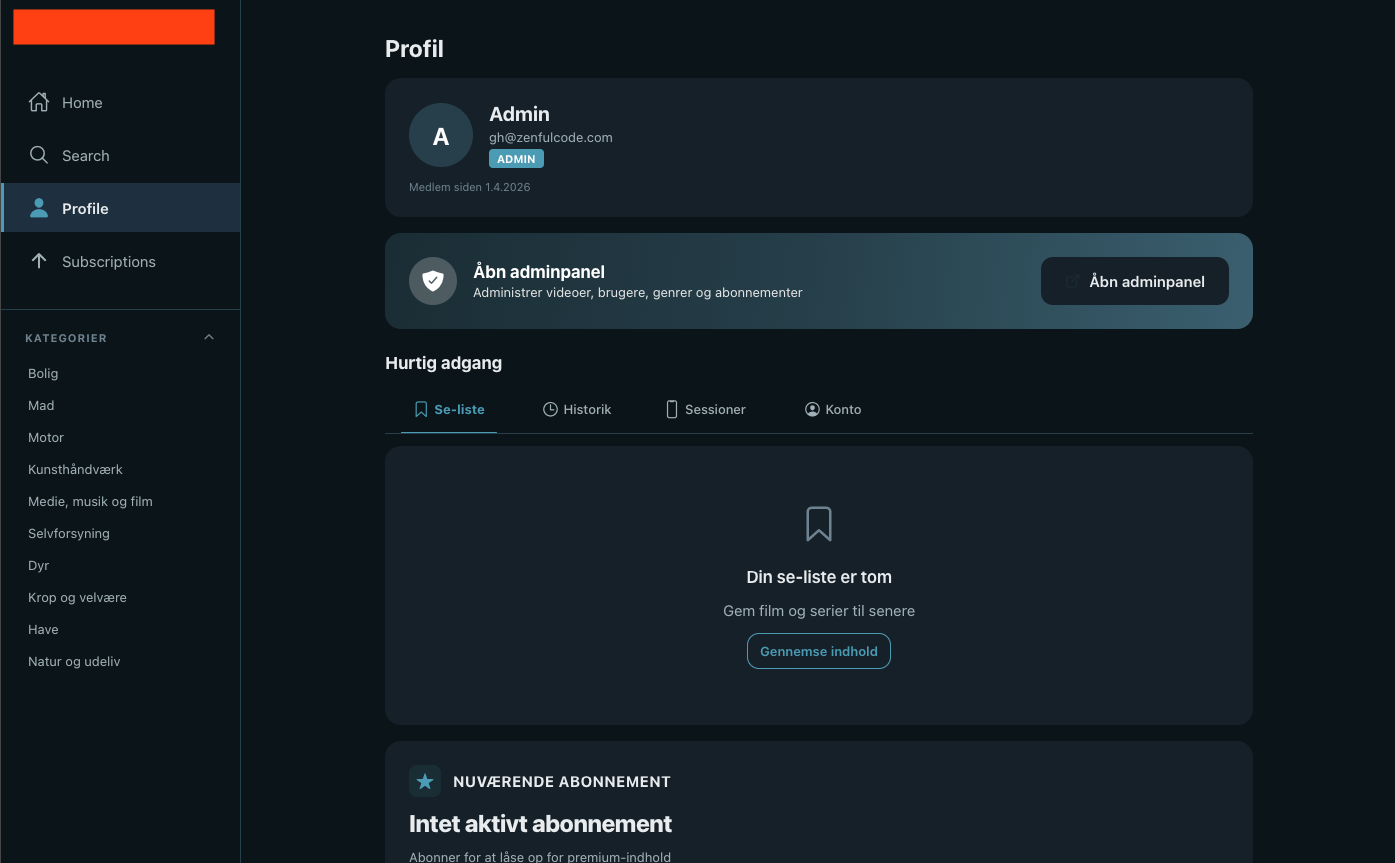Open the Krop og velvære category
This screenshot has width=1395, height=863.
point(77,597)
